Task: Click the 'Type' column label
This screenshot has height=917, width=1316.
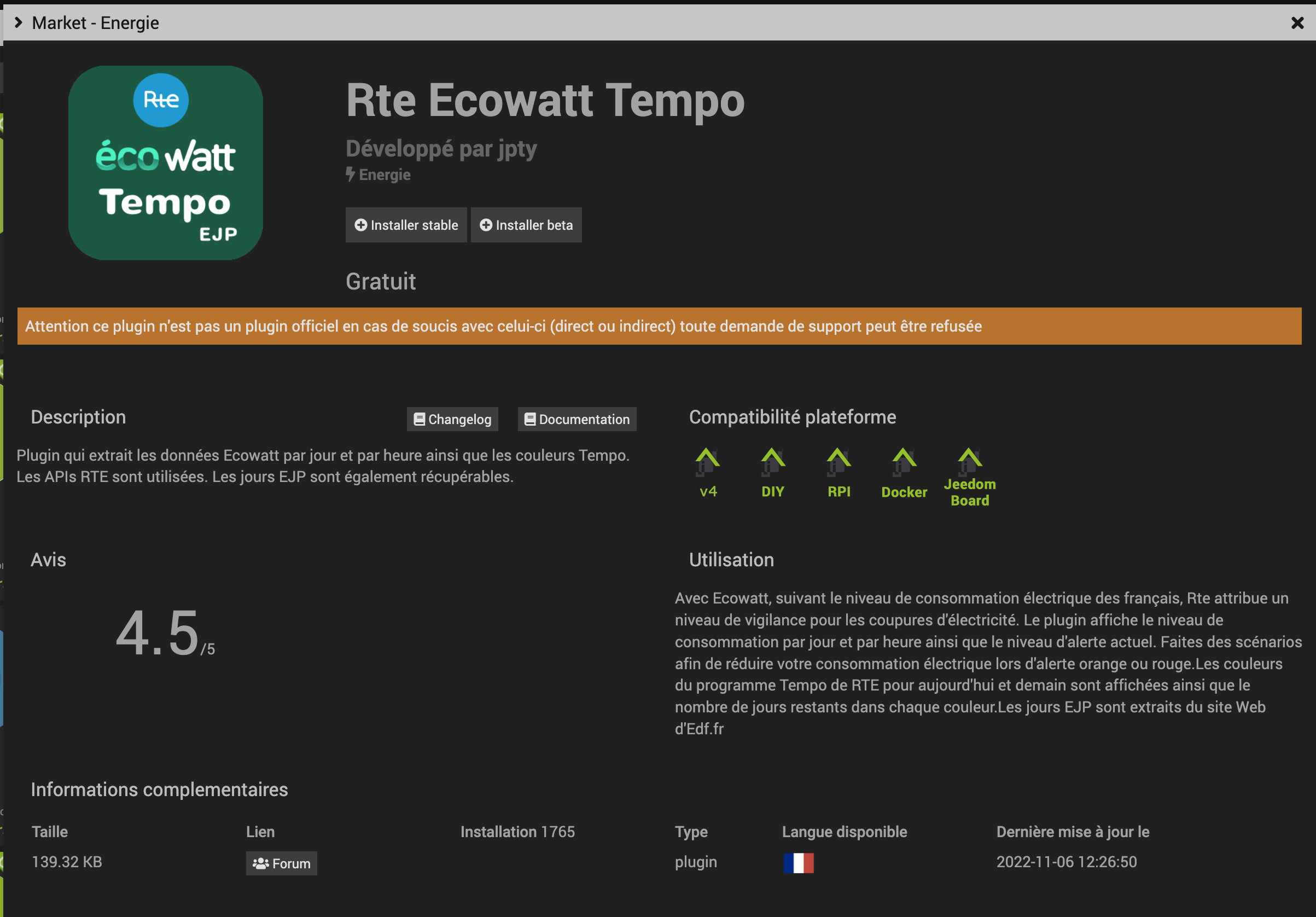Action: (x=691, y=832)
